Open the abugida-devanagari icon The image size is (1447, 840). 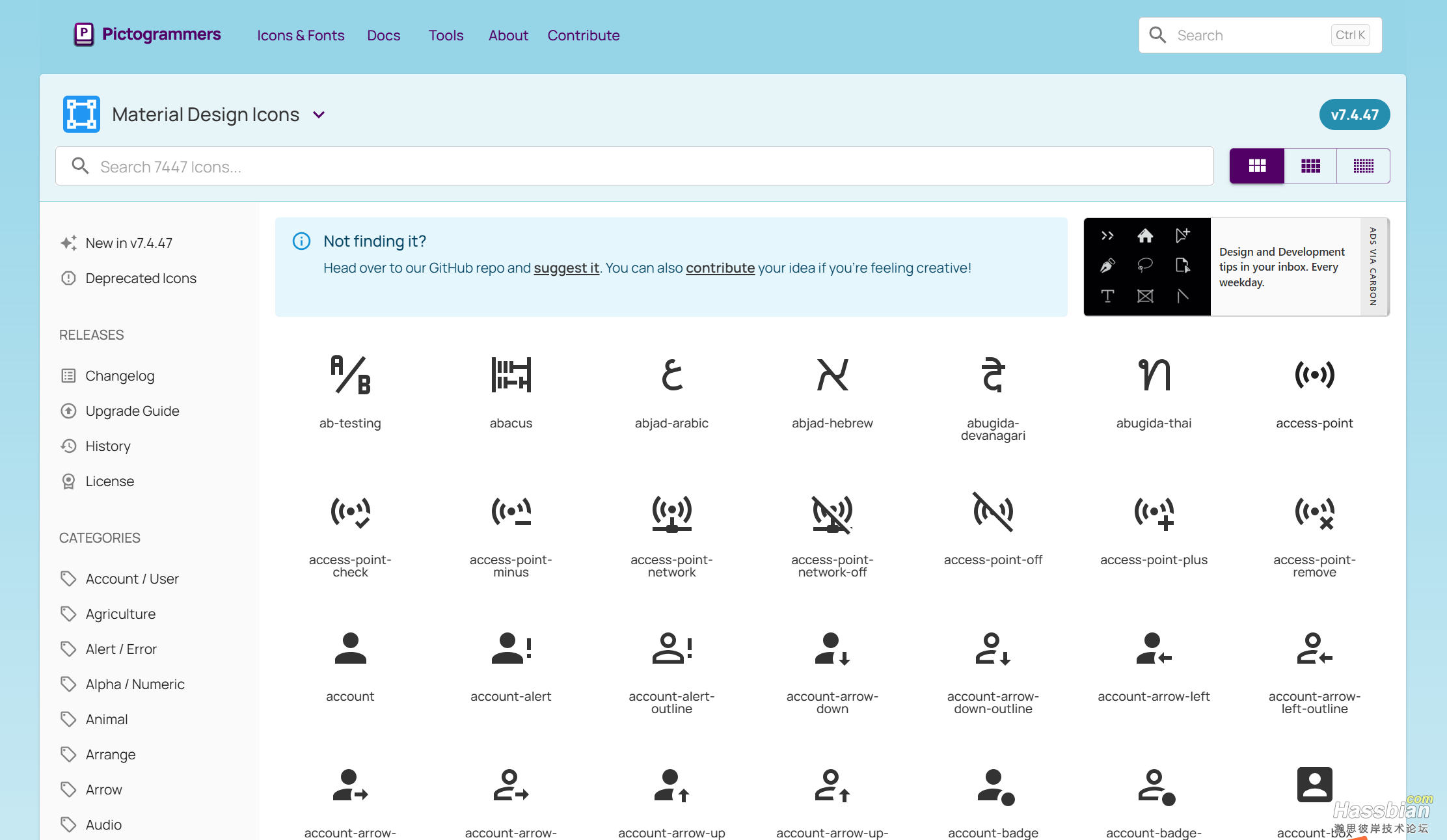tap(993, 375)
